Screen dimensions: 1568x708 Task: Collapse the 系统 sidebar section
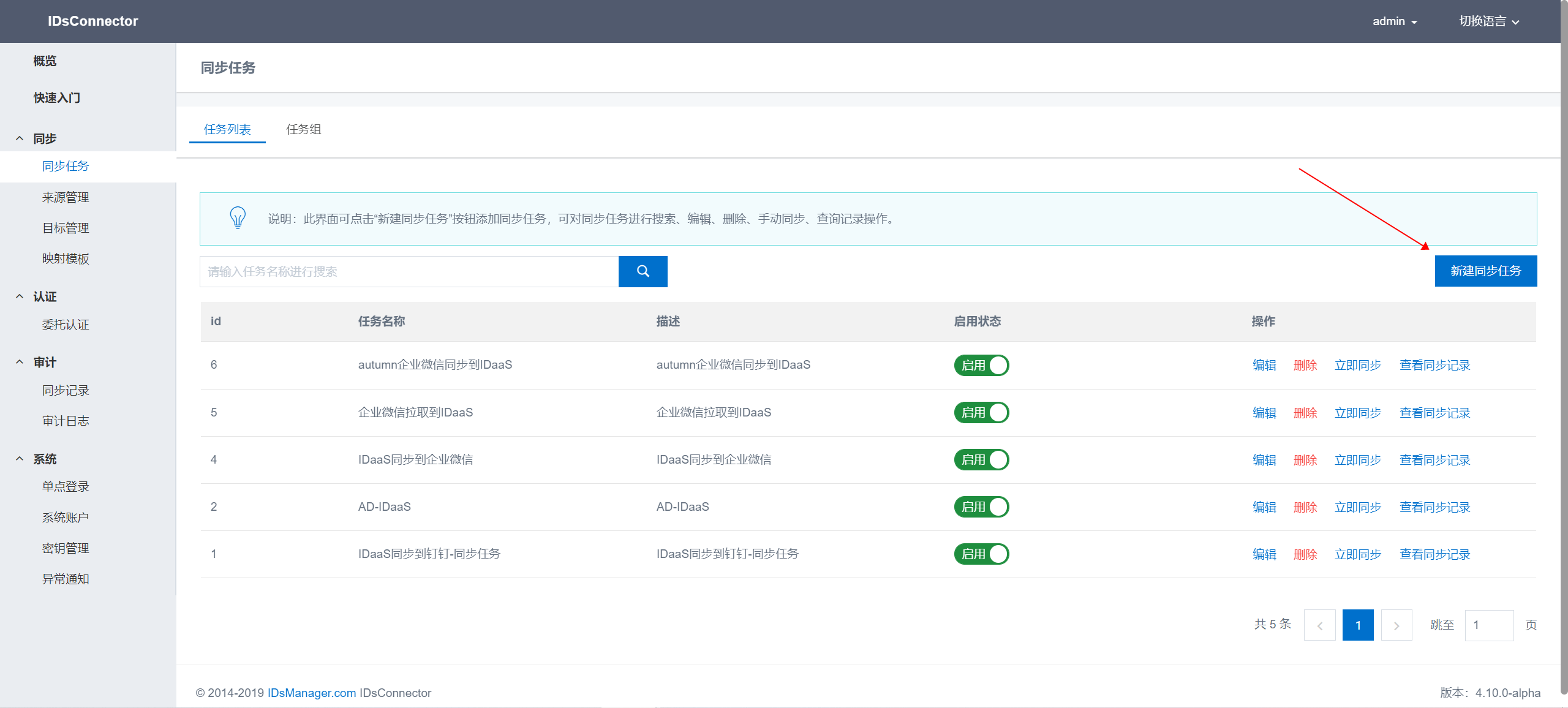(x=20, y=459)
